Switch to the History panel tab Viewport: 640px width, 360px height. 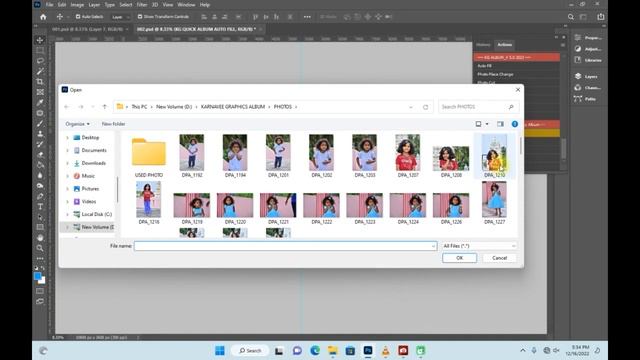click(483, 45)
